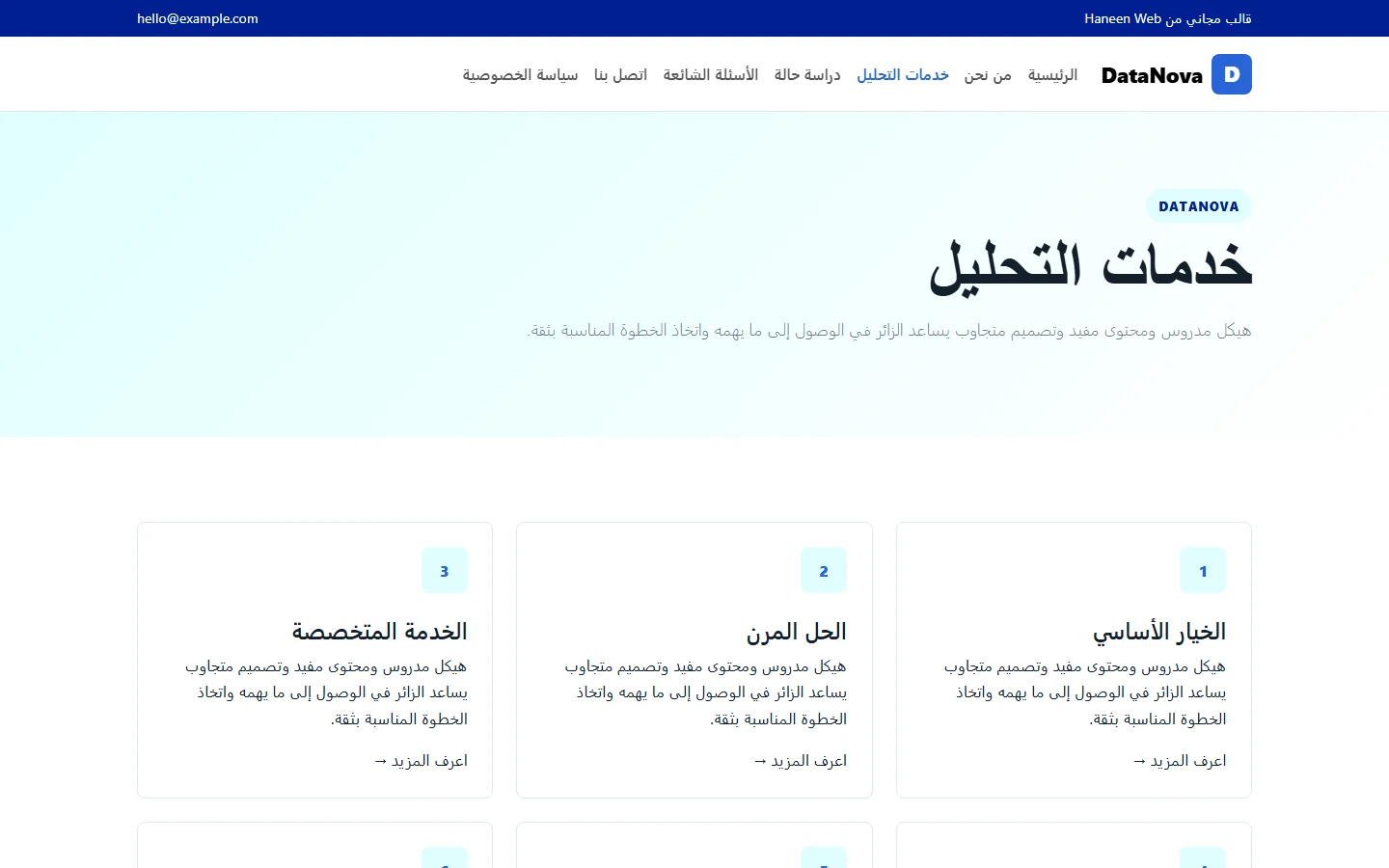Click the description paragraph in الحل المرن card
The image size is (1389, 868).
click(706, 692)
